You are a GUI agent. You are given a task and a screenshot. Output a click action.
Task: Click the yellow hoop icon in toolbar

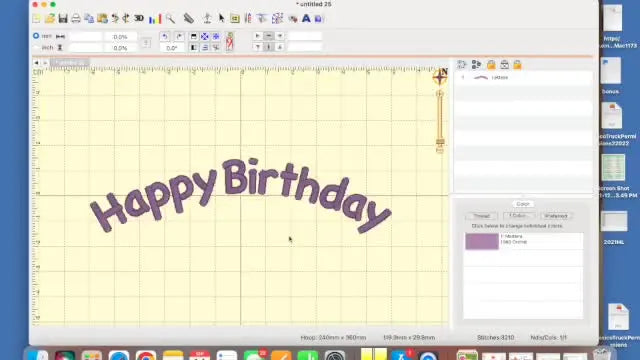tap(235, 18)
